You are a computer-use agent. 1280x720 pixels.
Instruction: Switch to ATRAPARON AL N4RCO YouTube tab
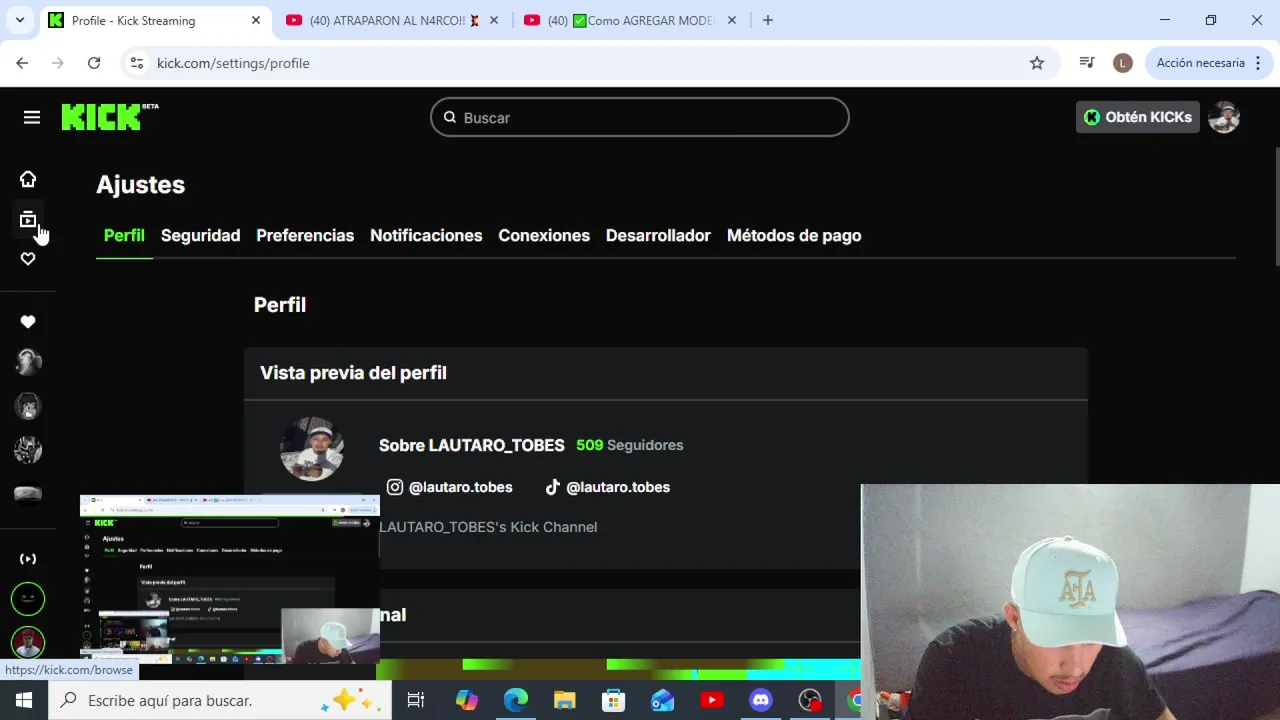[380, 20]
